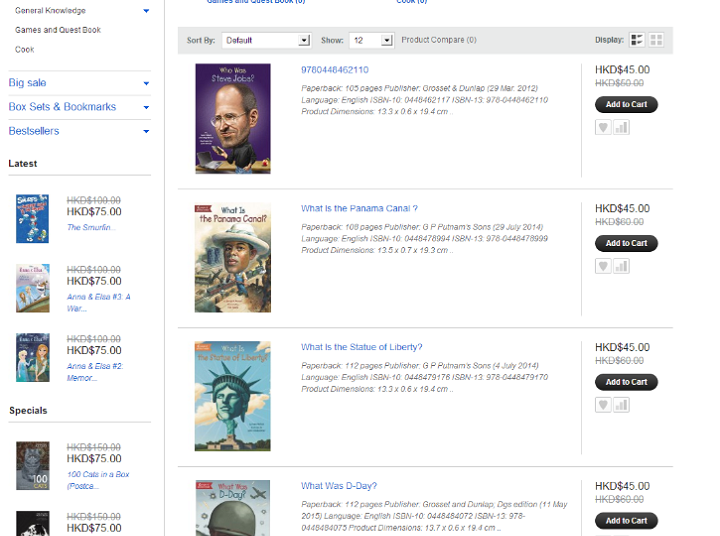
Task: Open 100 Cats in a Box link
Action: click(x=98, y=480)
